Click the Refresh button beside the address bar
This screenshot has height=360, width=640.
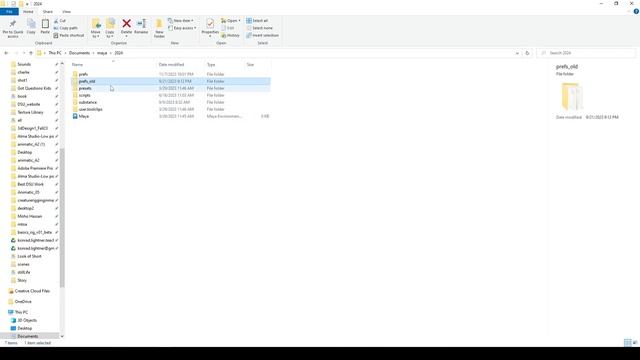[527, 53]
